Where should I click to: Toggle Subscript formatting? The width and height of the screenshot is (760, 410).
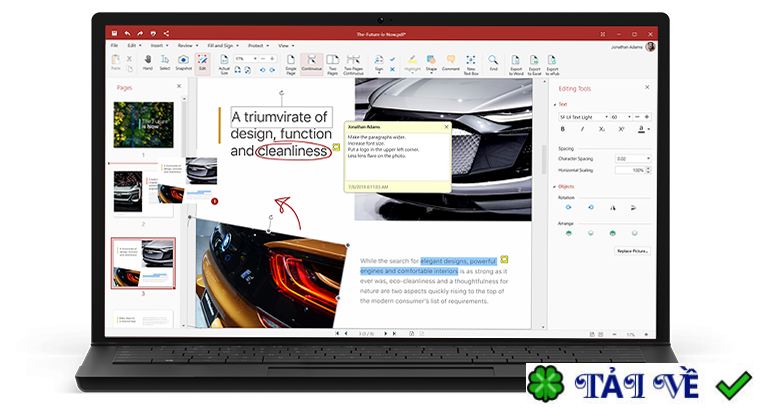[602, 129]
